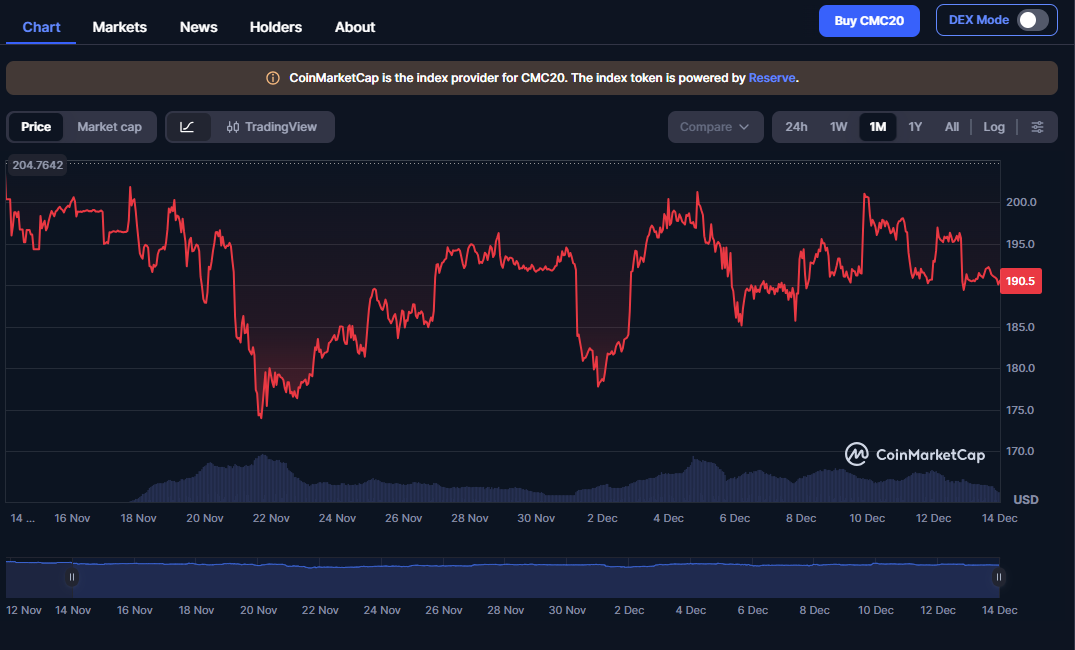The height and width of the screenshot is (650, 1075).
Task: Select the 1Y timeframe
Action: [915, 127]
